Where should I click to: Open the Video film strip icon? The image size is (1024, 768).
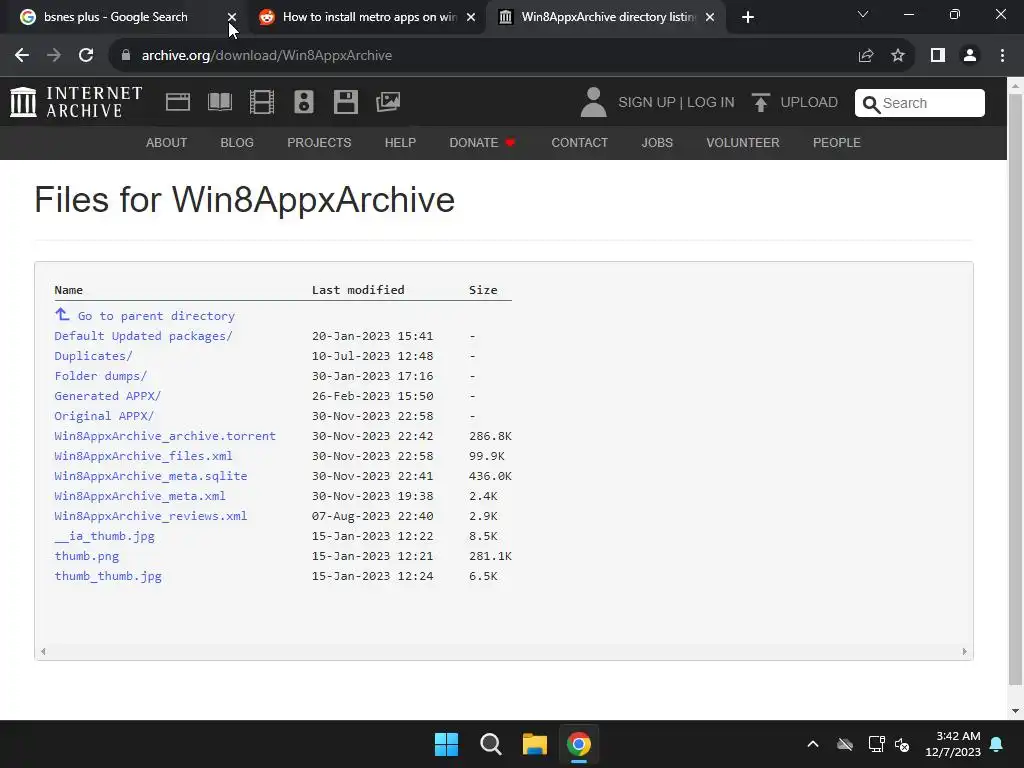point(262,102)
